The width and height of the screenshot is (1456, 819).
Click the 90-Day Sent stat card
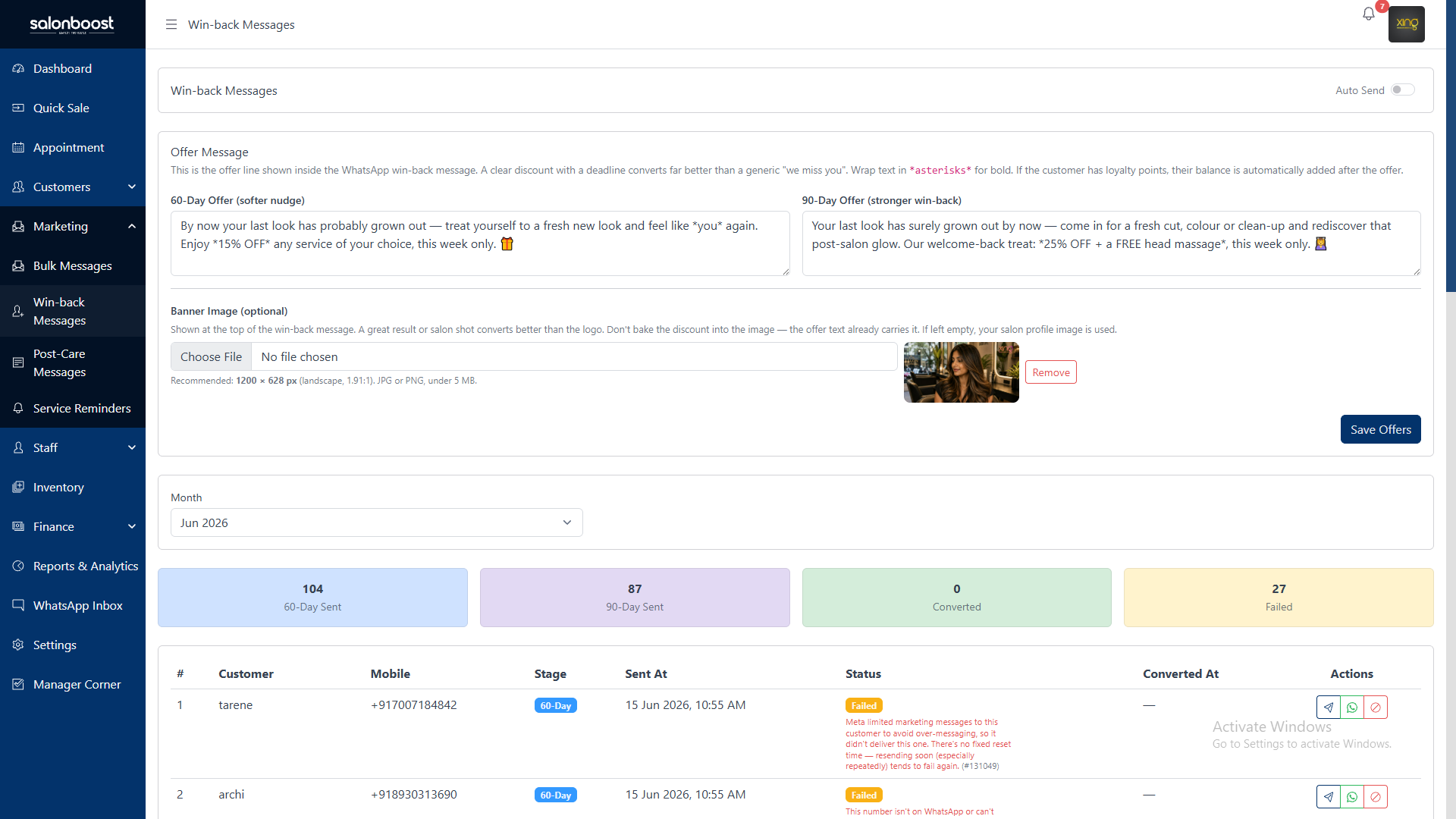(x=635, y=598)
